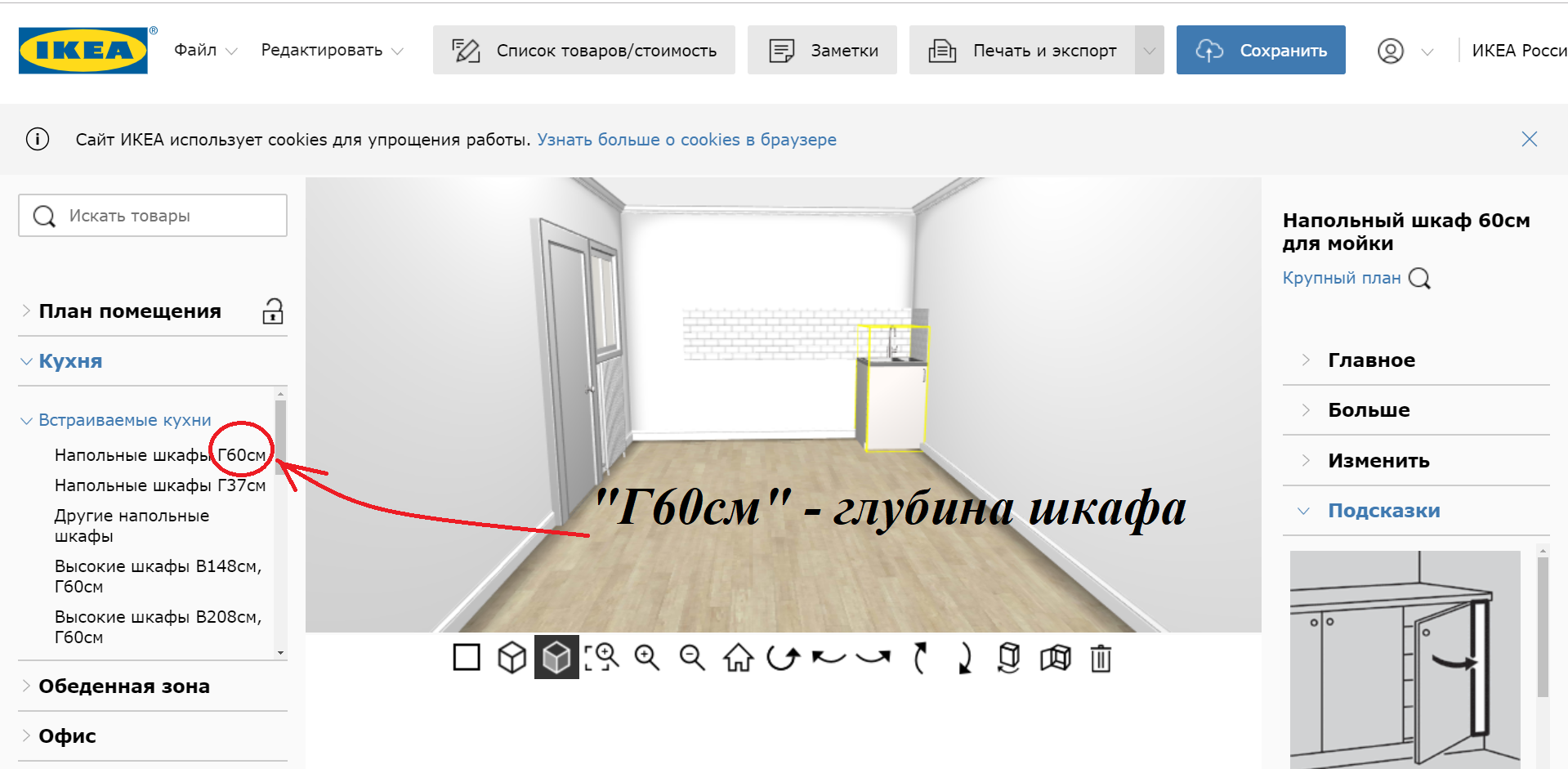
Task: Switch to 2D plan view square icon
Action: pyautogui.click(x=467, y=657)
